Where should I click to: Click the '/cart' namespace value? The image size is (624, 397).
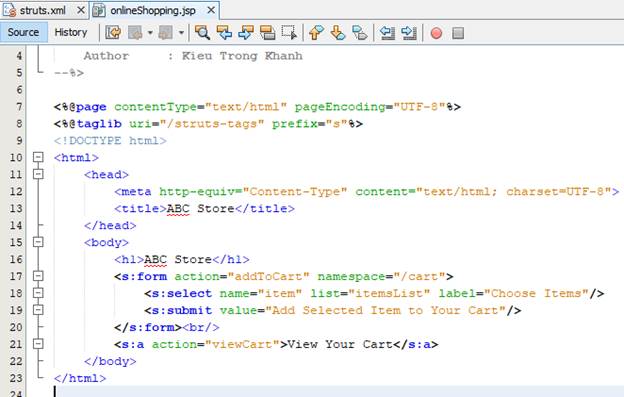419,276
